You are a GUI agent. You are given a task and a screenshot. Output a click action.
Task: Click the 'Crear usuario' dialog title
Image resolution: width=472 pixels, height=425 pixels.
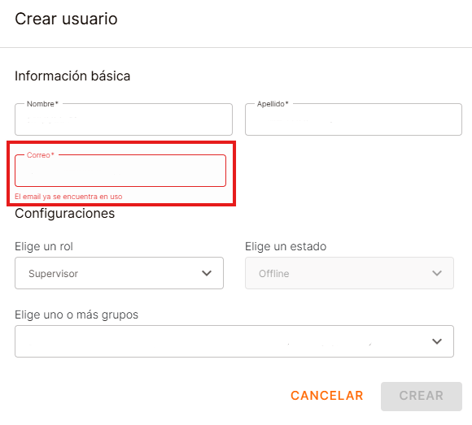pyautogui.click(x=66, y=19)
